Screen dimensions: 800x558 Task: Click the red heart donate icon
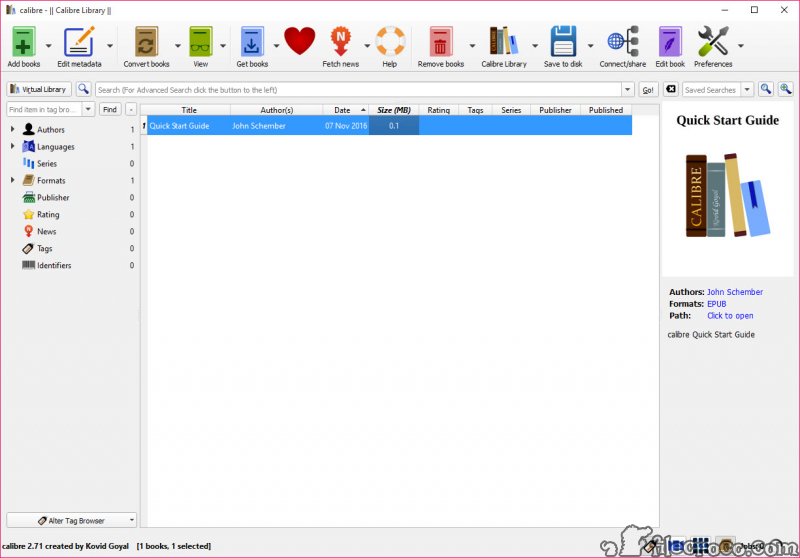click(x=299, y=41)
